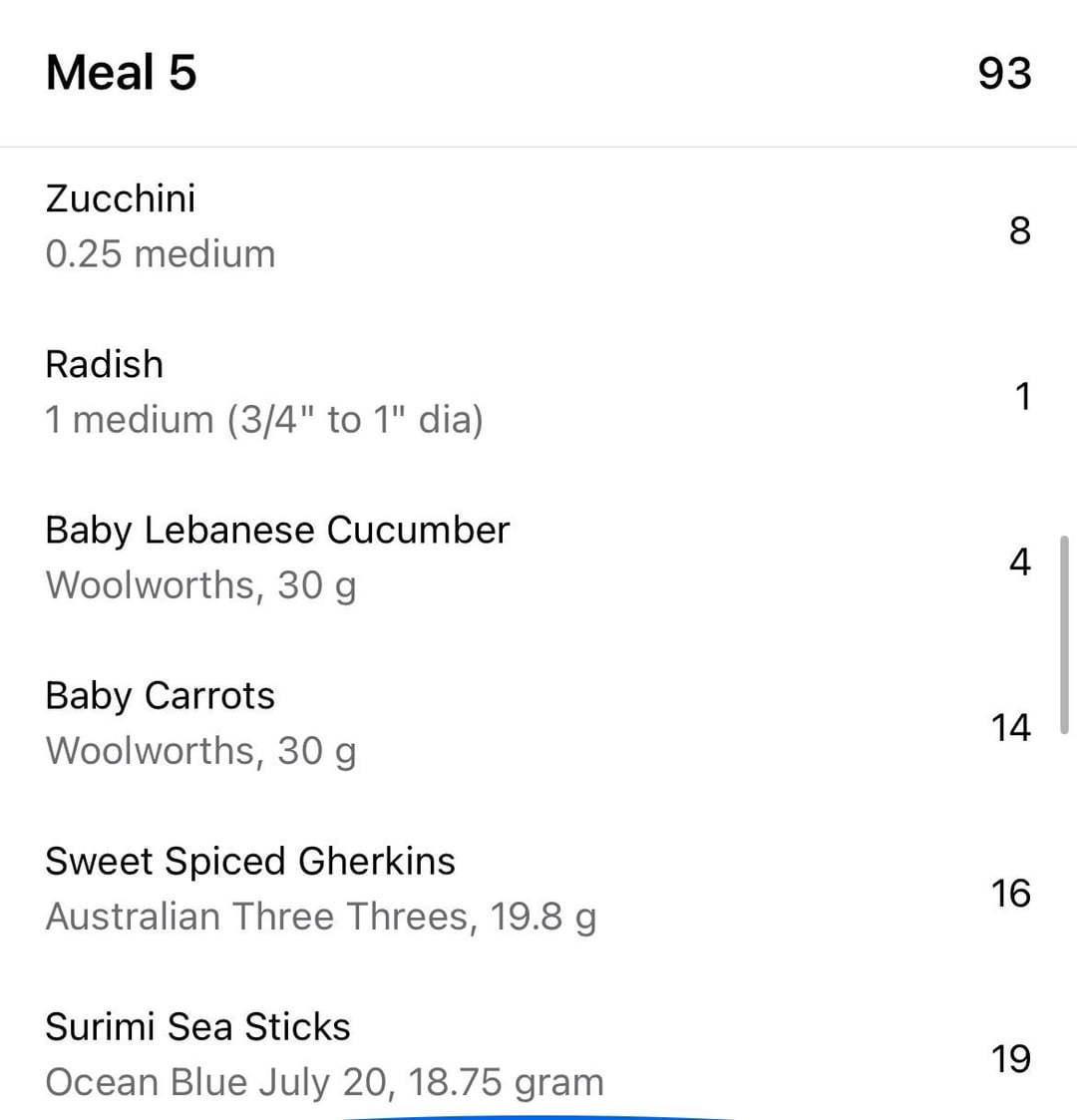Tap Woolworths, 30 g under Cucumber
Screen dimensions: 1077x1120
(x=200, y=585)
